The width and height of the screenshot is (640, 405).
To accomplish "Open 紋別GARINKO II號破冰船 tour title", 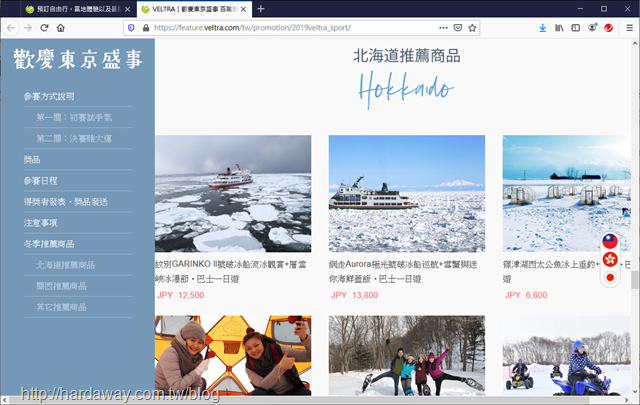I will [231, 271].
